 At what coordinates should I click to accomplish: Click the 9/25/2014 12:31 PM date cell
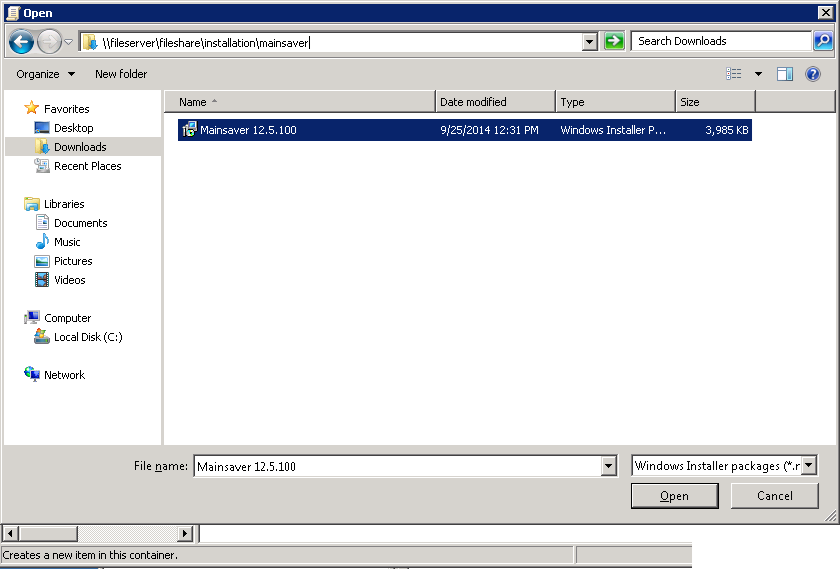(x=489, y=130)
